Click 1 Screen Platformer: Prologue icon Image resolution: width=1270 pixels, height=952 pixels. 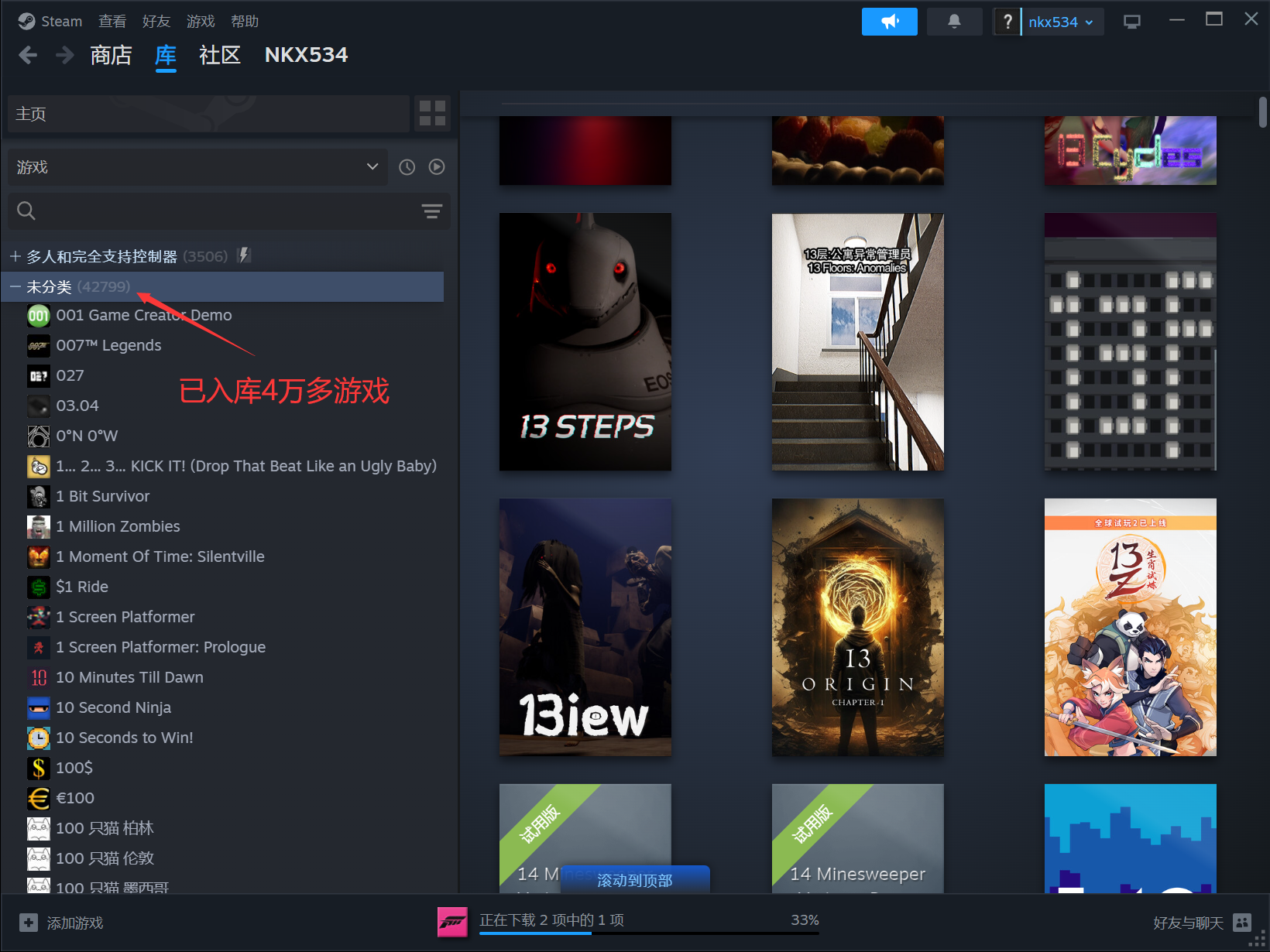click(x=39, y=647)
